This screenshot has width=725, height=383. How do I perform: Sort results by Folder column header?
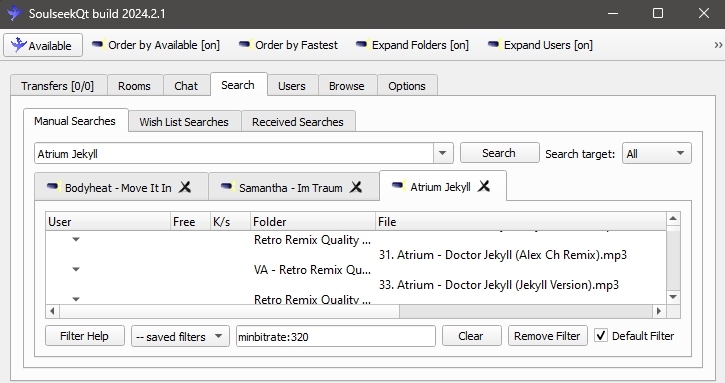(x=313, y=222)
